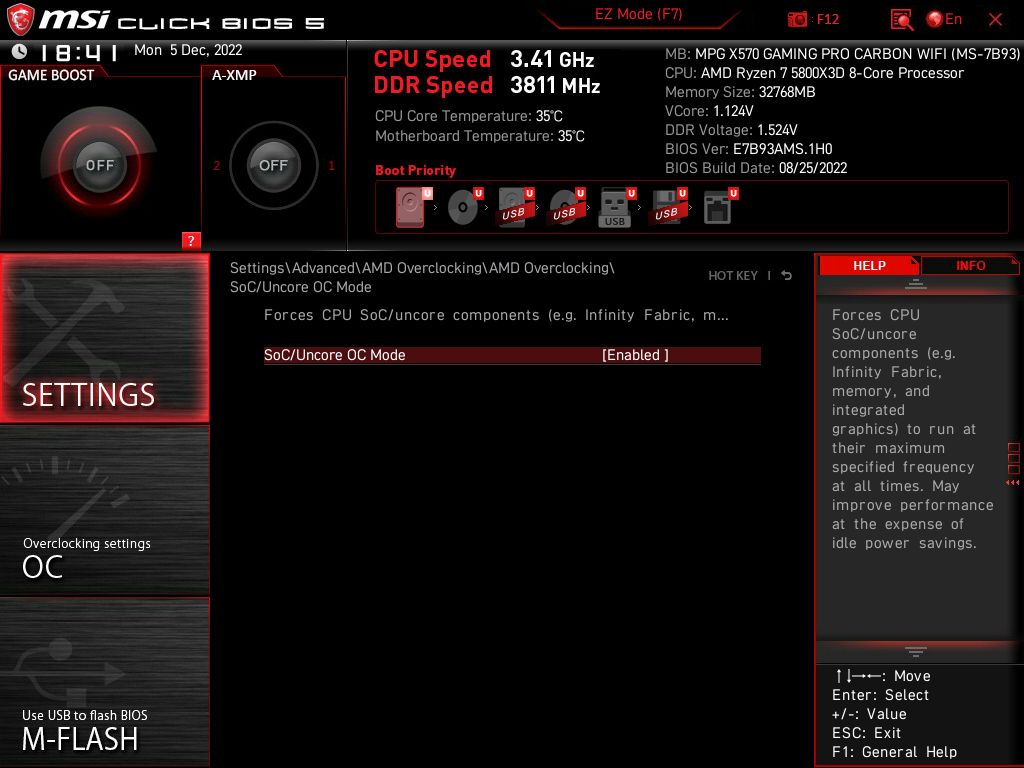Select A-XMP profile 1

pyautogui.click(x=331, y=165)
